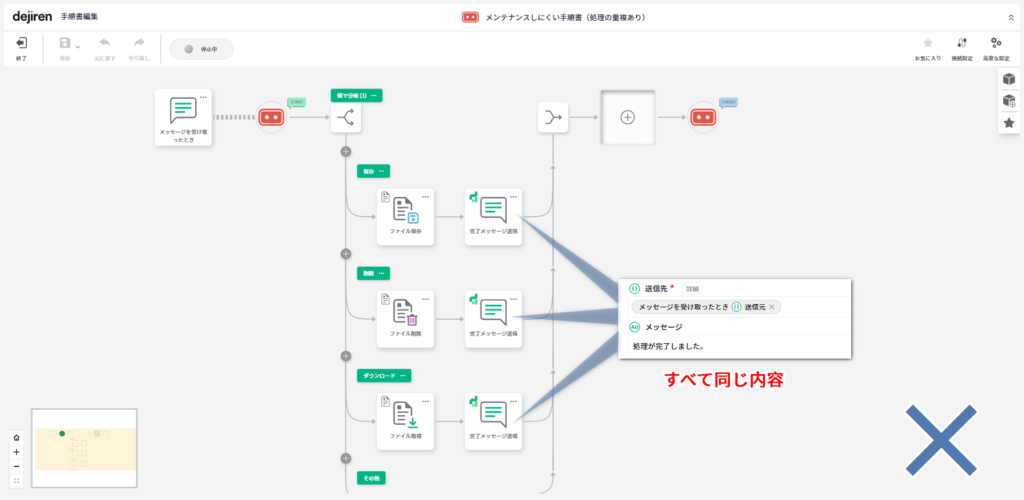
Task: Click the 終了 exit icon
Action: (x=22, y=43)
